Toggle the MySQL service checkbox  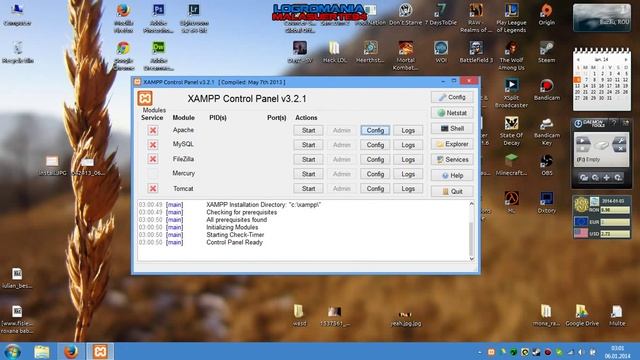(153, 145)
